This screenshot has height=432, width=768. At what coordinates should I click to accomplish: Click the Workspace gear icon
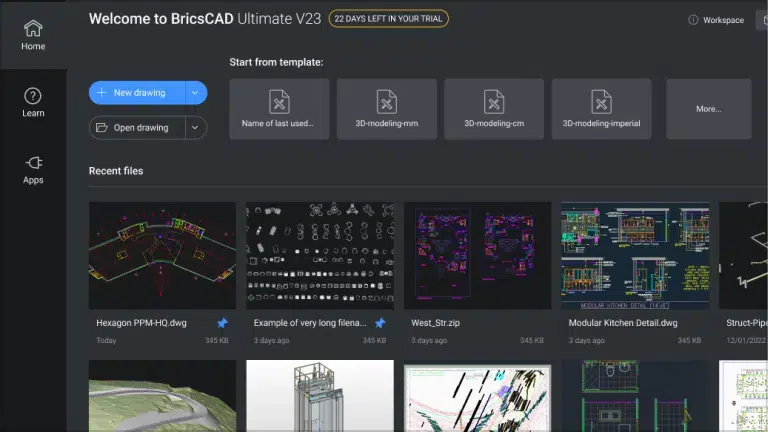(x=693, y=20)
